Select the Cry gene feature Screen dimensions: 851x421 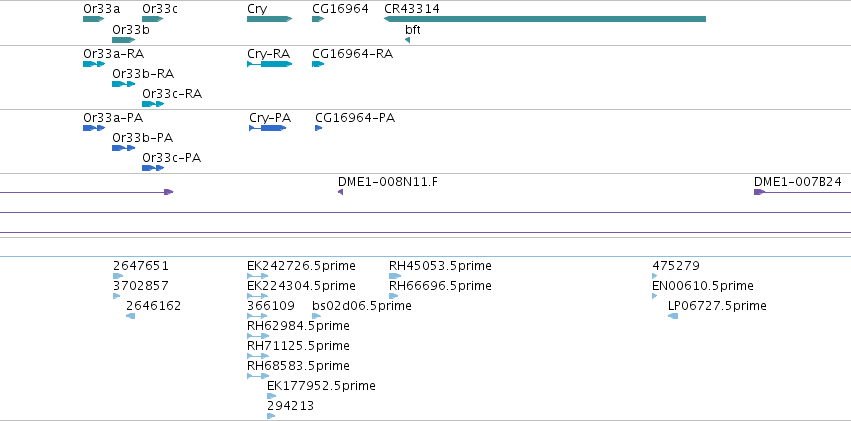(x=270, y=19)
